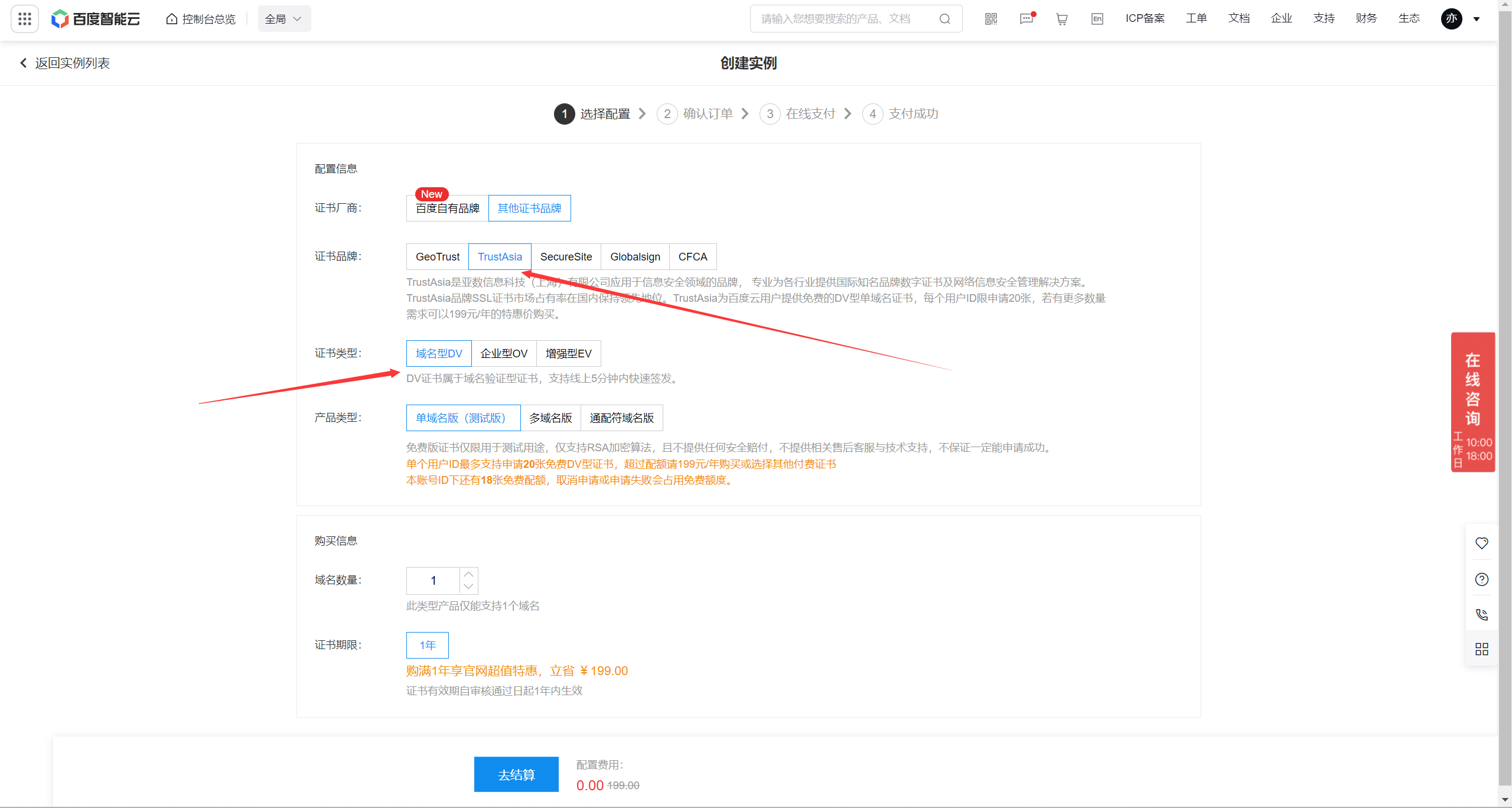Viewport: 1512px width, 808px height.
Task: Open the apps grid menu icon
Action: click(25, 19)
